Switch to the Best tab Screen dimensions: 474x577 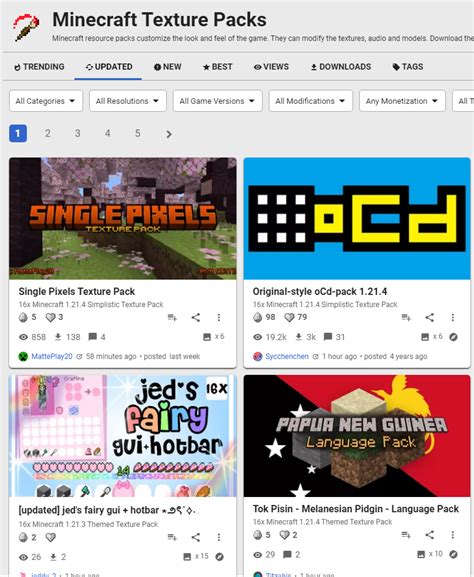coord(217,67)
